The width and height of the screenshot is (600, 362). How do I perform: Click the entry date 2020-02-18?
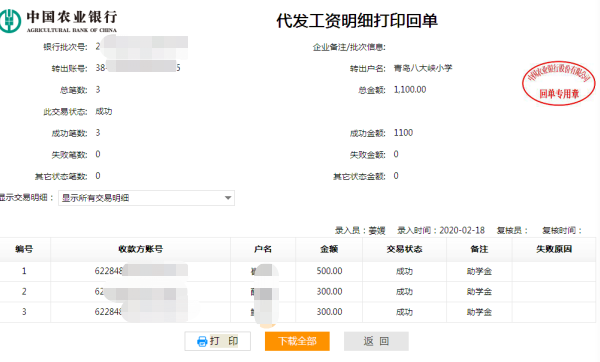pyautogui.click(x=462, y=230)
